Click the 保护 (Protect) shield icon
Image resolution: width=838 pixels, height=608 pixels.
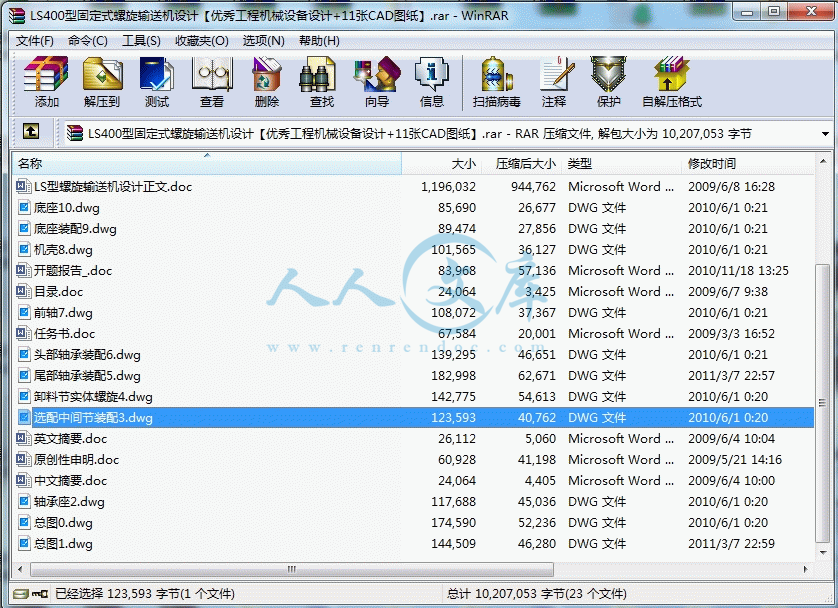608,82
